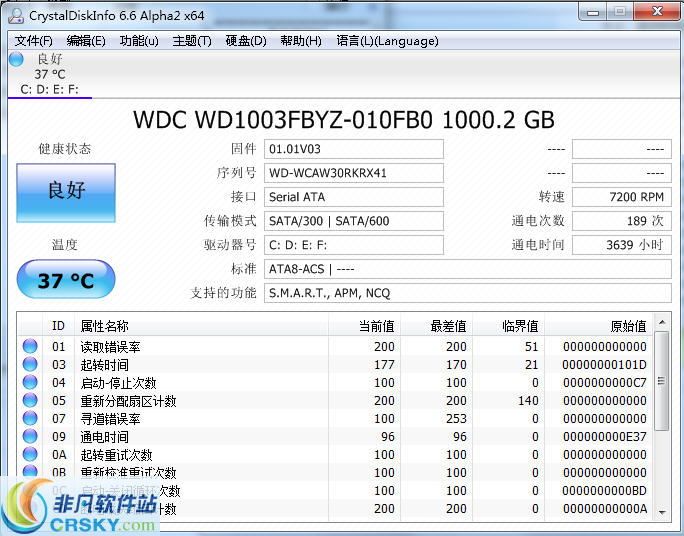Open the 帮助(H) menu
684x536 pixels.
click(x=301, y=41)
